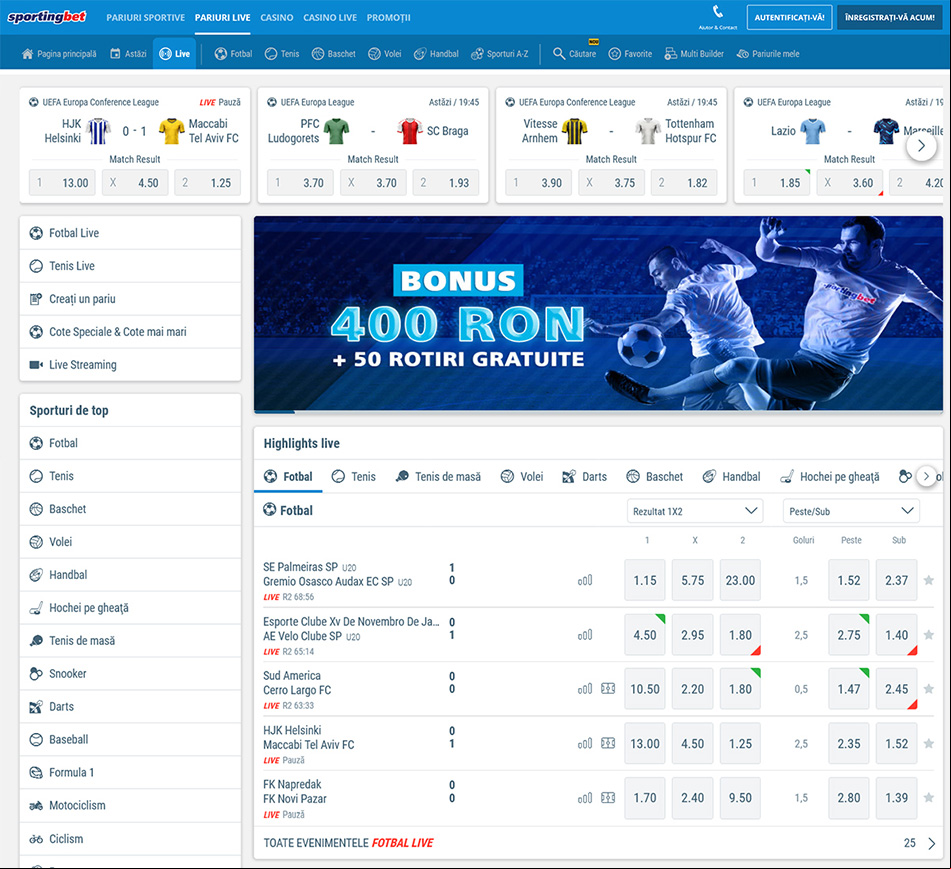The height and width of the screenshot is (869, 951).
Task: Open statistics icon for SE Palmeiras SP match
Action: (585, 580)
